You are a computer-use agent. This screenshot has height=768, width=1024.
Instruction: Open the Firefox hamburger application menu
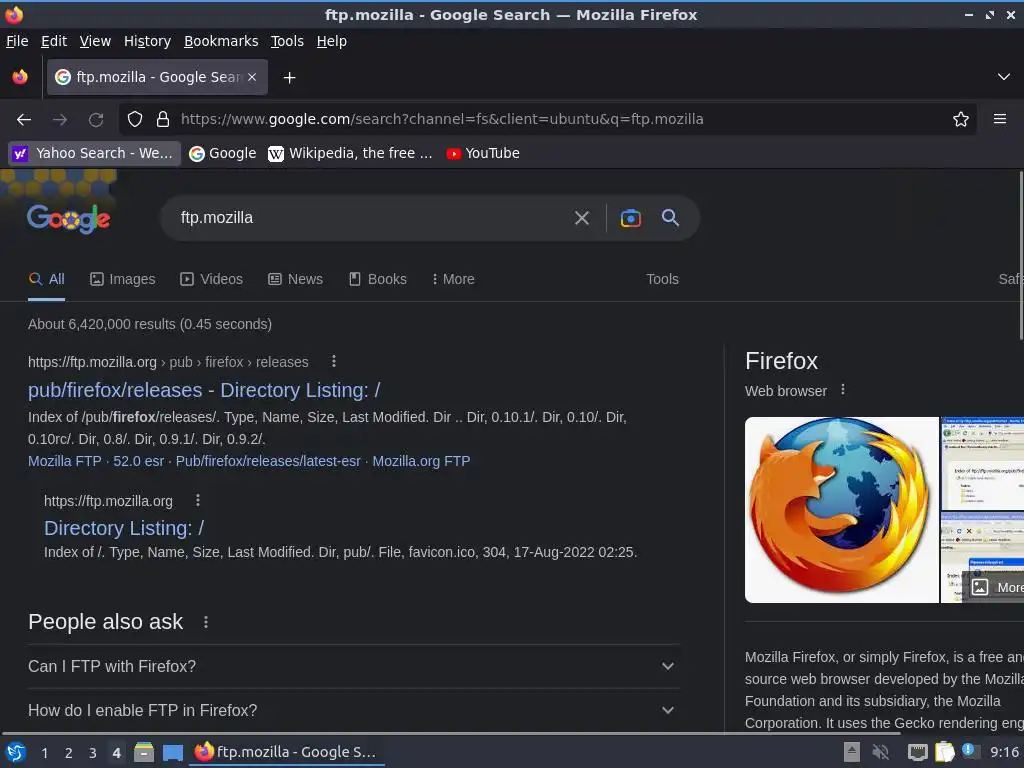click(x=1000, y=119)
